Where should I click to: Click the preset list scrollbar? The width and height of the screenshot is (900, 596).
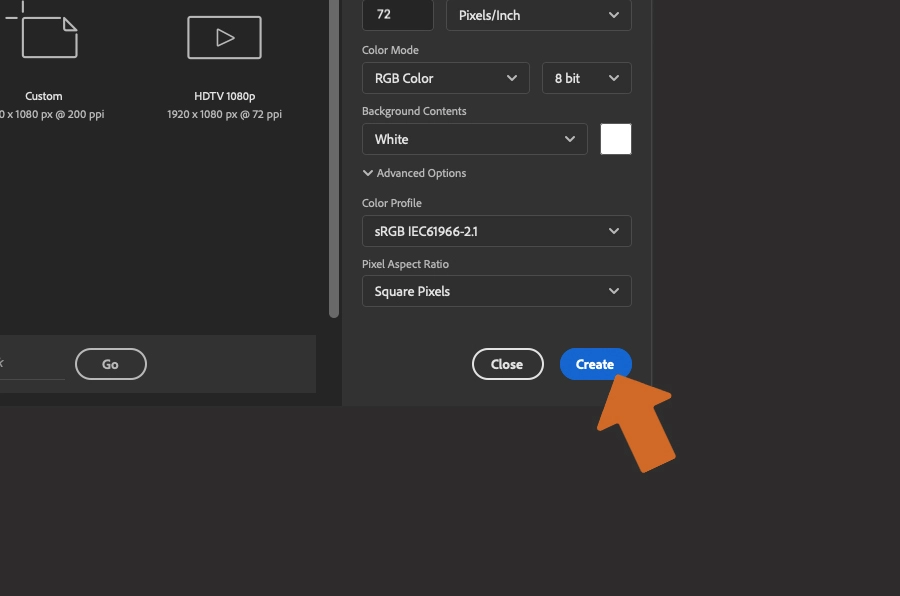tap(331, 160)
